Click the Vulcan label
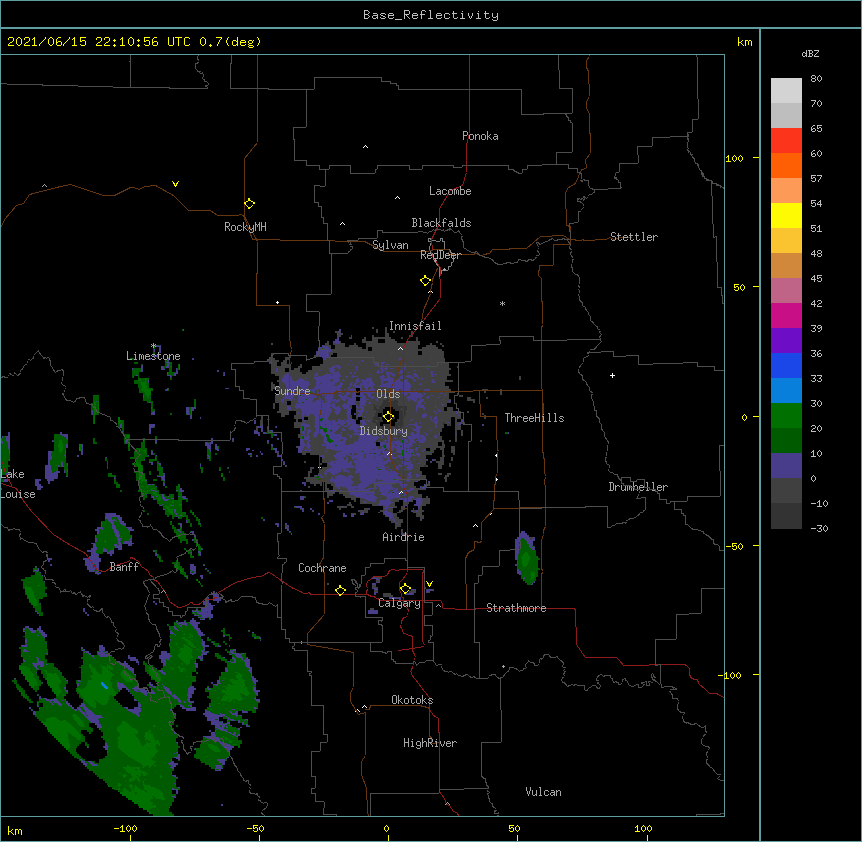862x842 pixels. [543, 792]
